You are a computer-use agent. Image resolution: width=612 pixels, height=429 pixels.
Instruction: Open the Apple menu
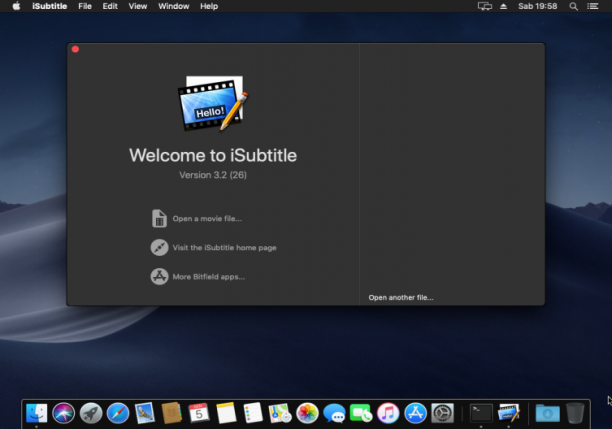point(16,6)
